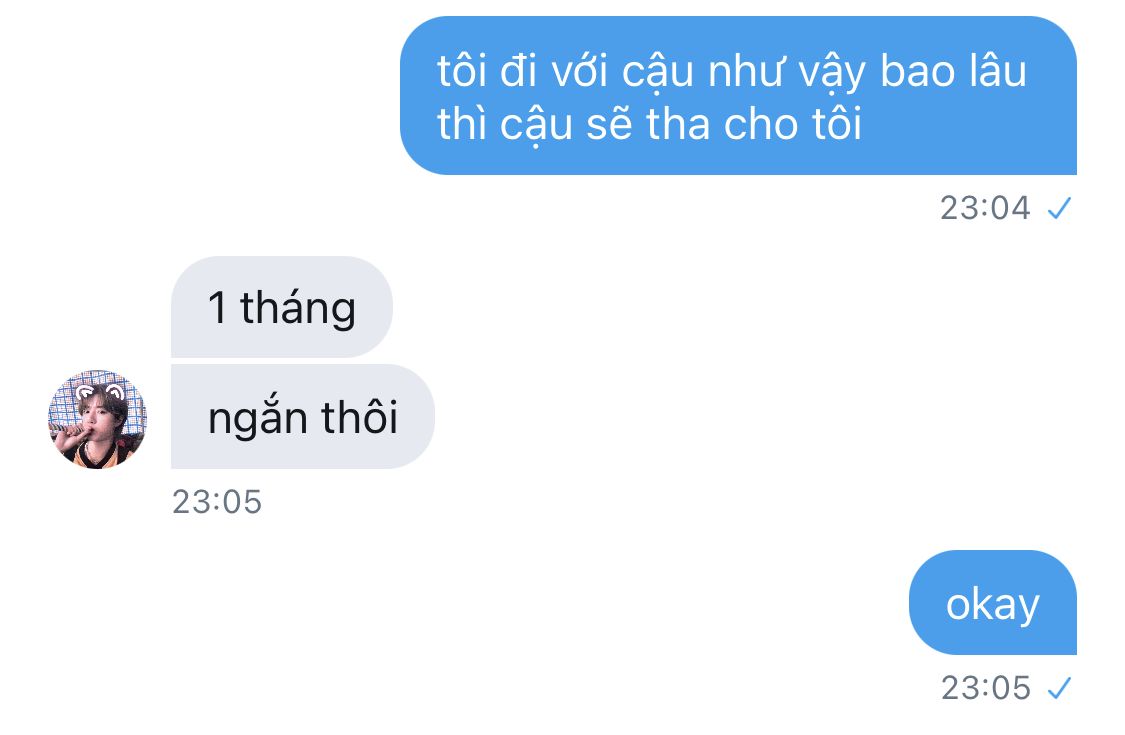The image size is (1125, 735).
Task: Open the sender's round profile avatar
Action: [98, 420]
